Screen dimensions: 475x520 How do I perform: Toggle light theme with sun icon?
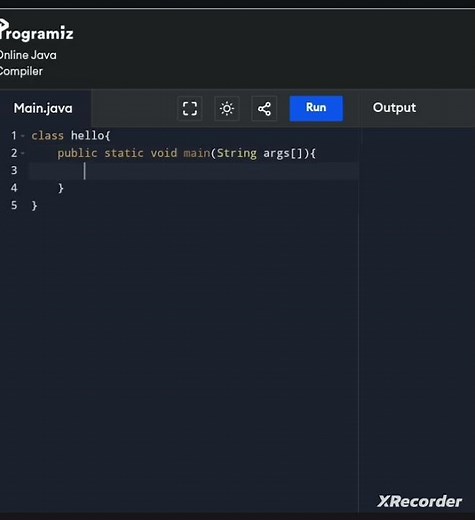point(227,108)
